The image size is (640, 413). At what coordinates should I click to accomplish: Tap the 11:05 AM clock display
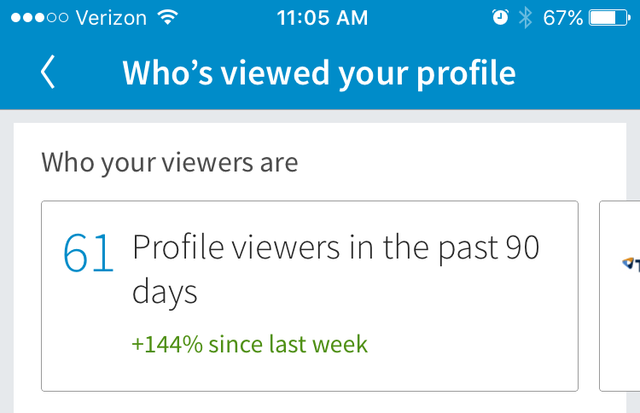[322, 18]
